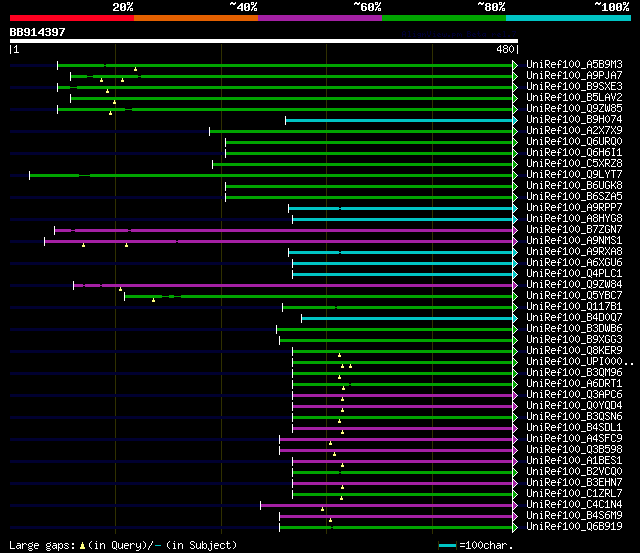
Task: Select hit label UniRef100_B7ZGN7
Action: [574, 230]
